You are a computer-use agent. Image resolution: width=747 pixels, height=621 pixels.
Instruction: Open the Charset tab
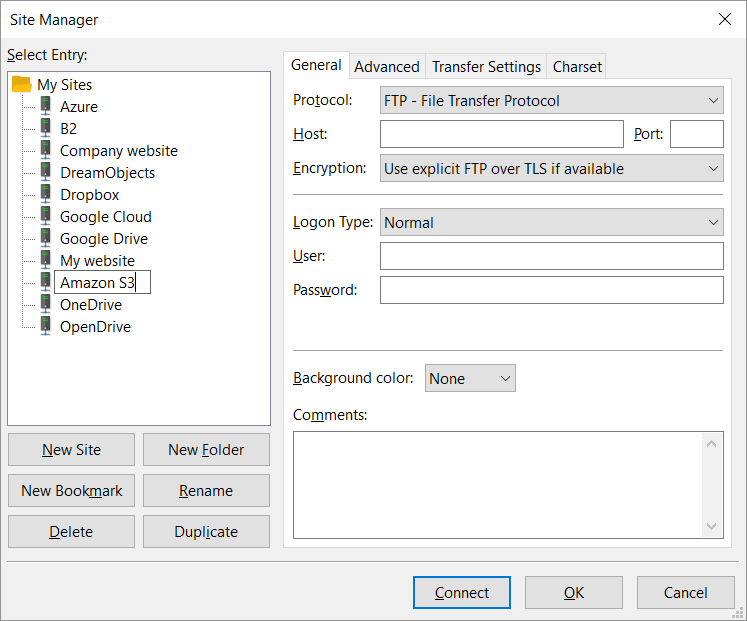(577, 67)
